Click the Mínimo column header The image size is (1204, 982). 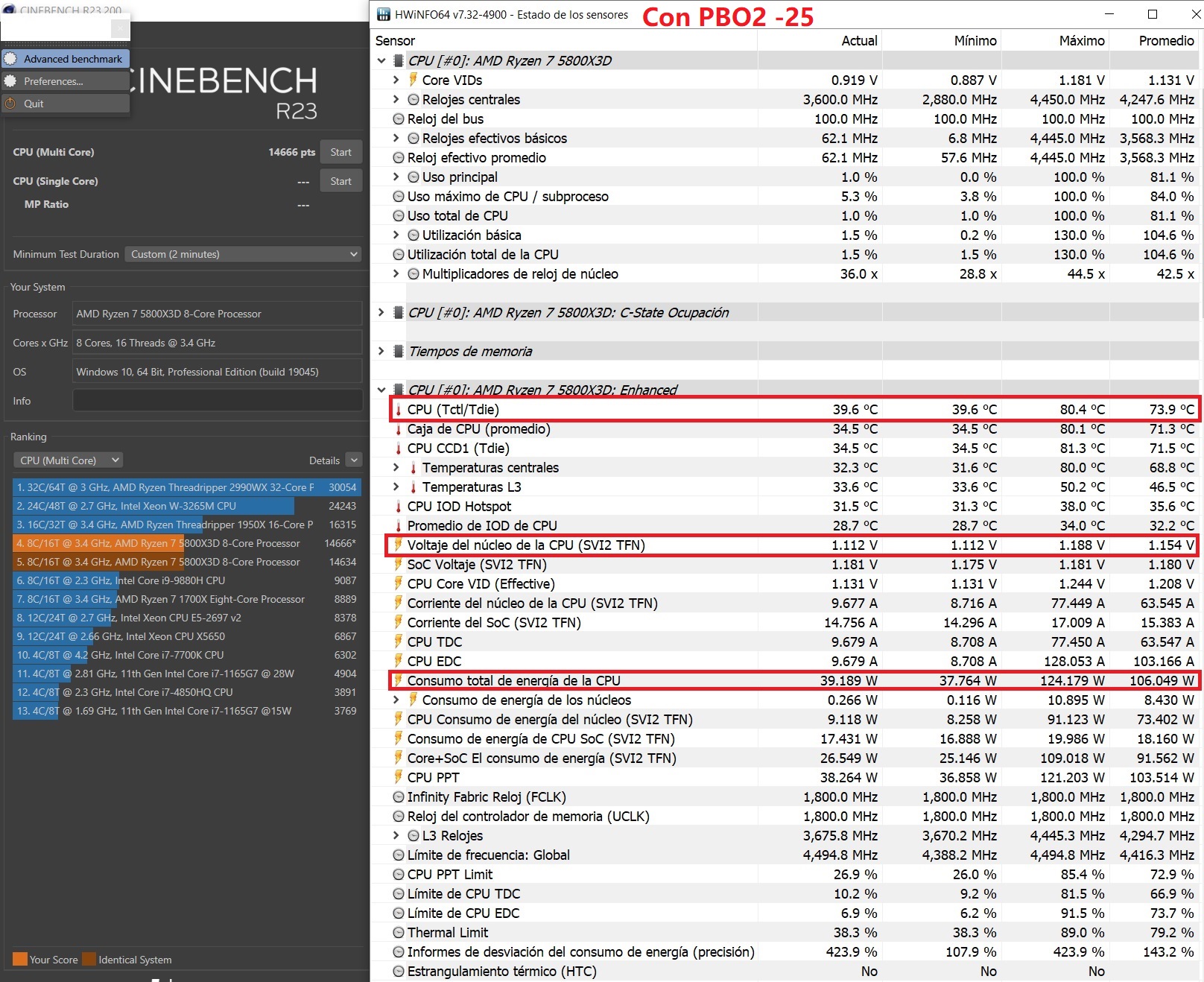tap(942, 40)
